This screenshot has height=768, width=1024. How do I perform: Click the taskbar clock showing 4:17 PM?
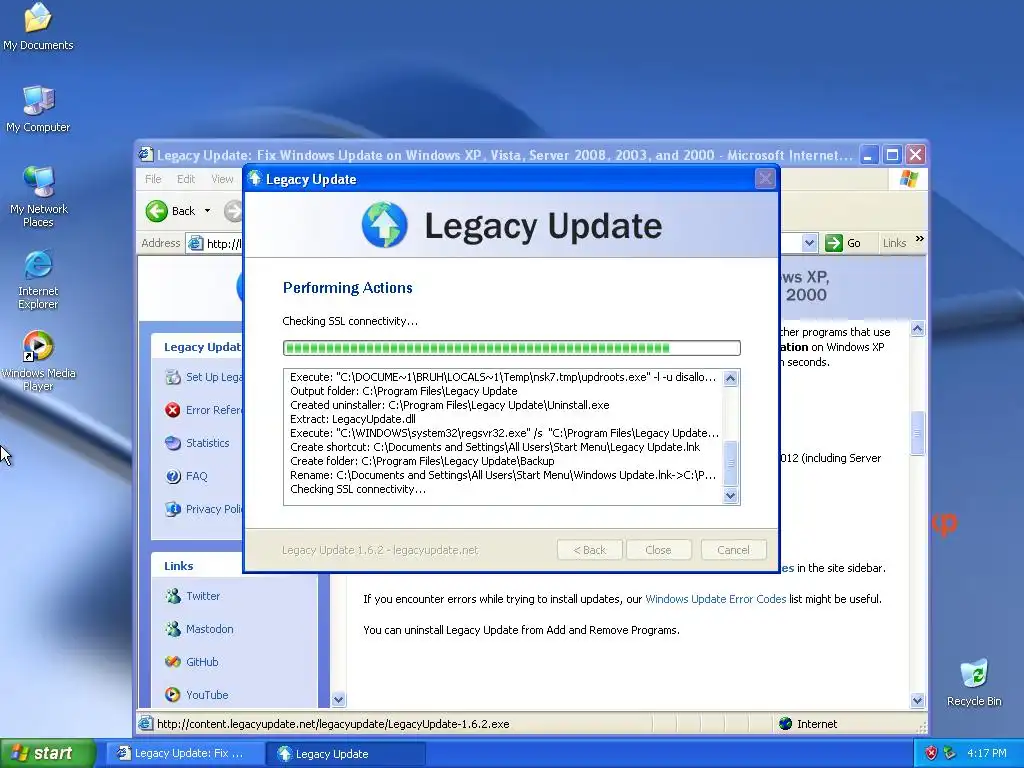[x=987, y=754]
